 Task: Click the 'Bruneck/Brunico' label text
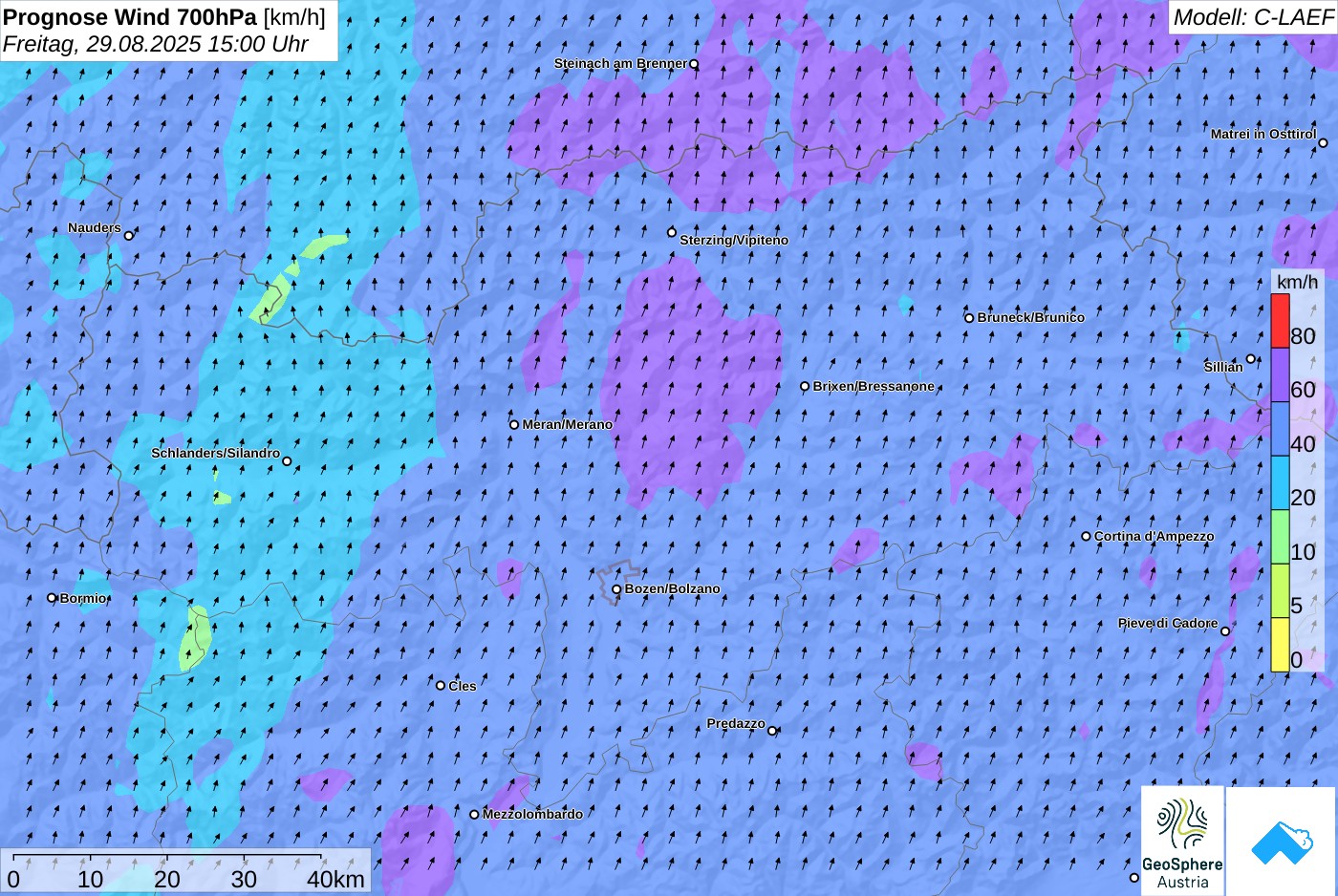click(1031, 317)
